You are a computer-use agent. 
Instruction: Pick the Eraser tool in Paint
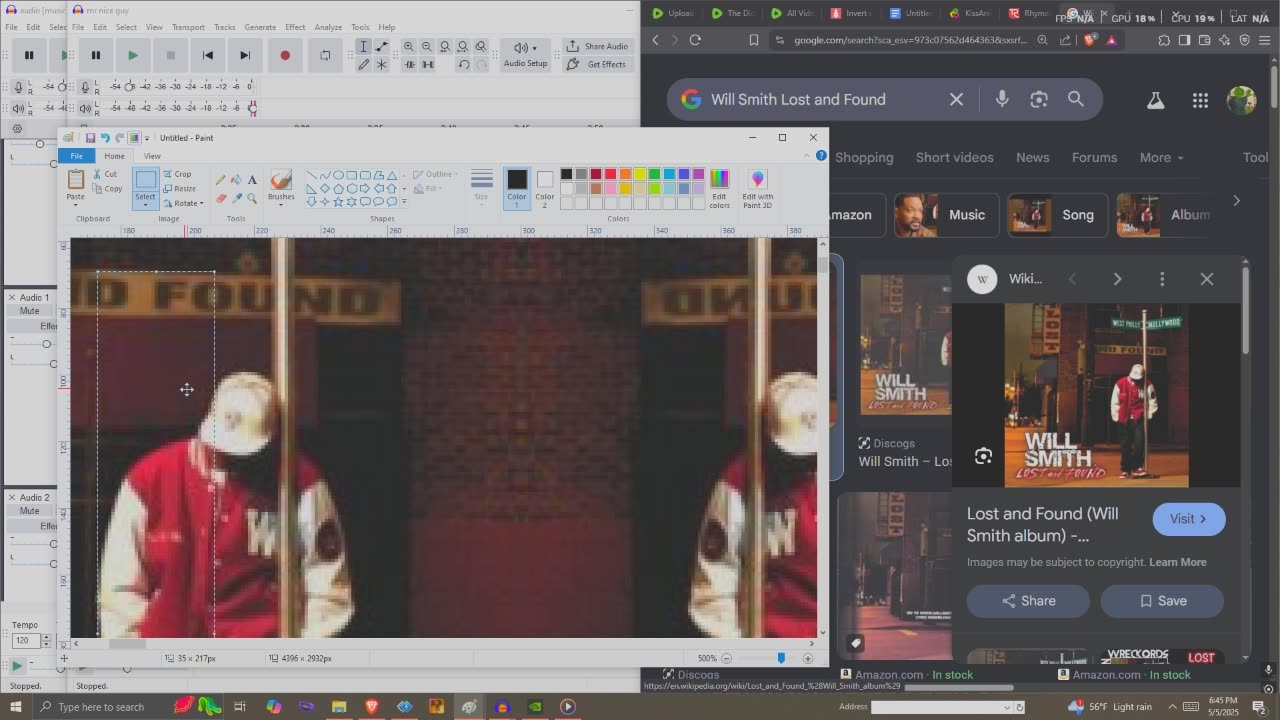point(220,198)
